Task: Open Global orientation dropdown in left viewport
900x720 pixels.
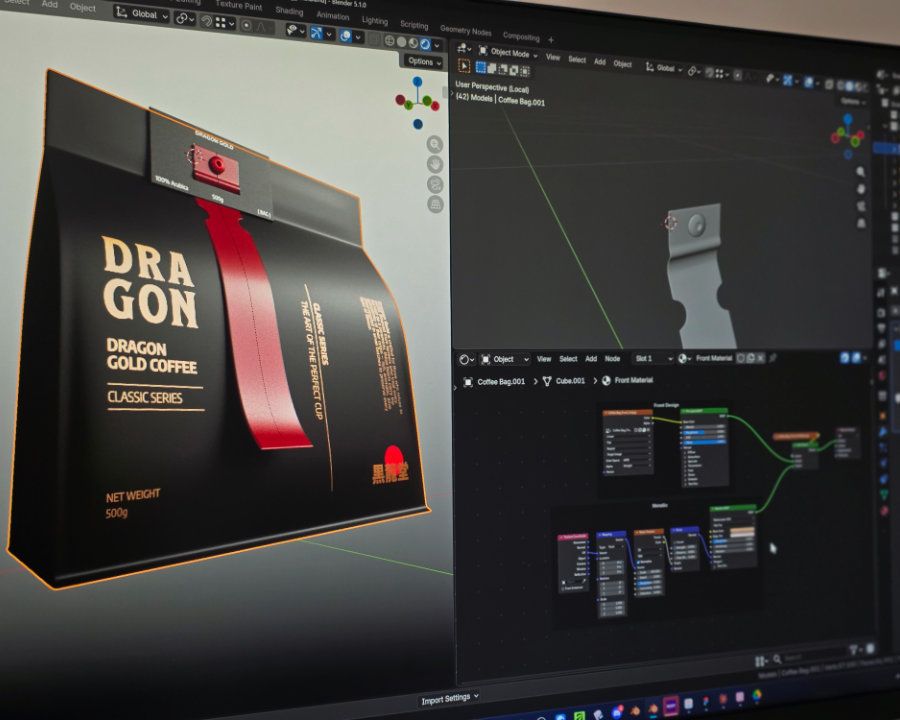Action: (x=142, y=14)
